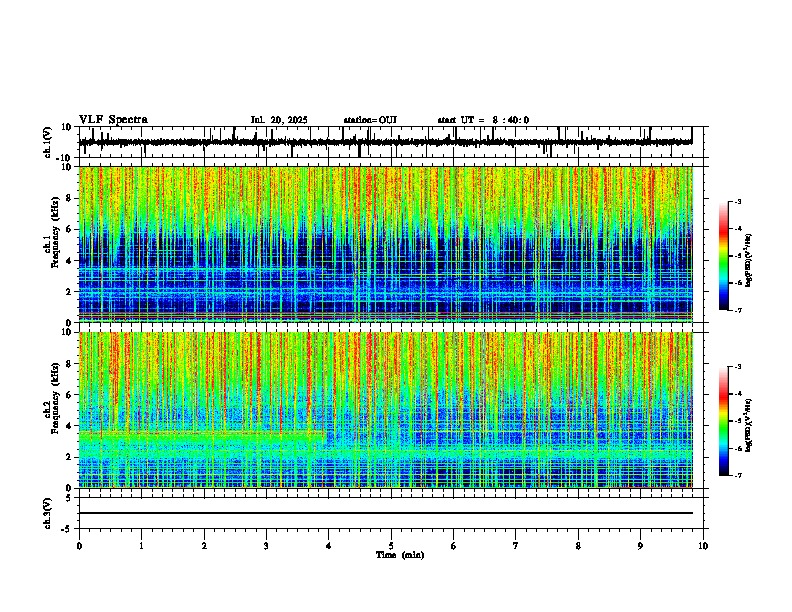Viewport: 792px width, 612px height.
Task: Click the 'ch.1(V)' waveform axis label
Action: [48, 142]
